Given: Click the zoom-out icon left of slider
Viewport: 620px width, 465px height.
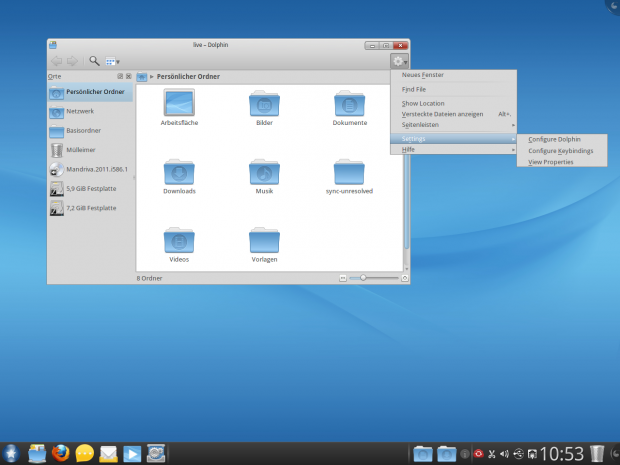Looking at the screenshot, I should pyautogui.click(x=343, y=278).
